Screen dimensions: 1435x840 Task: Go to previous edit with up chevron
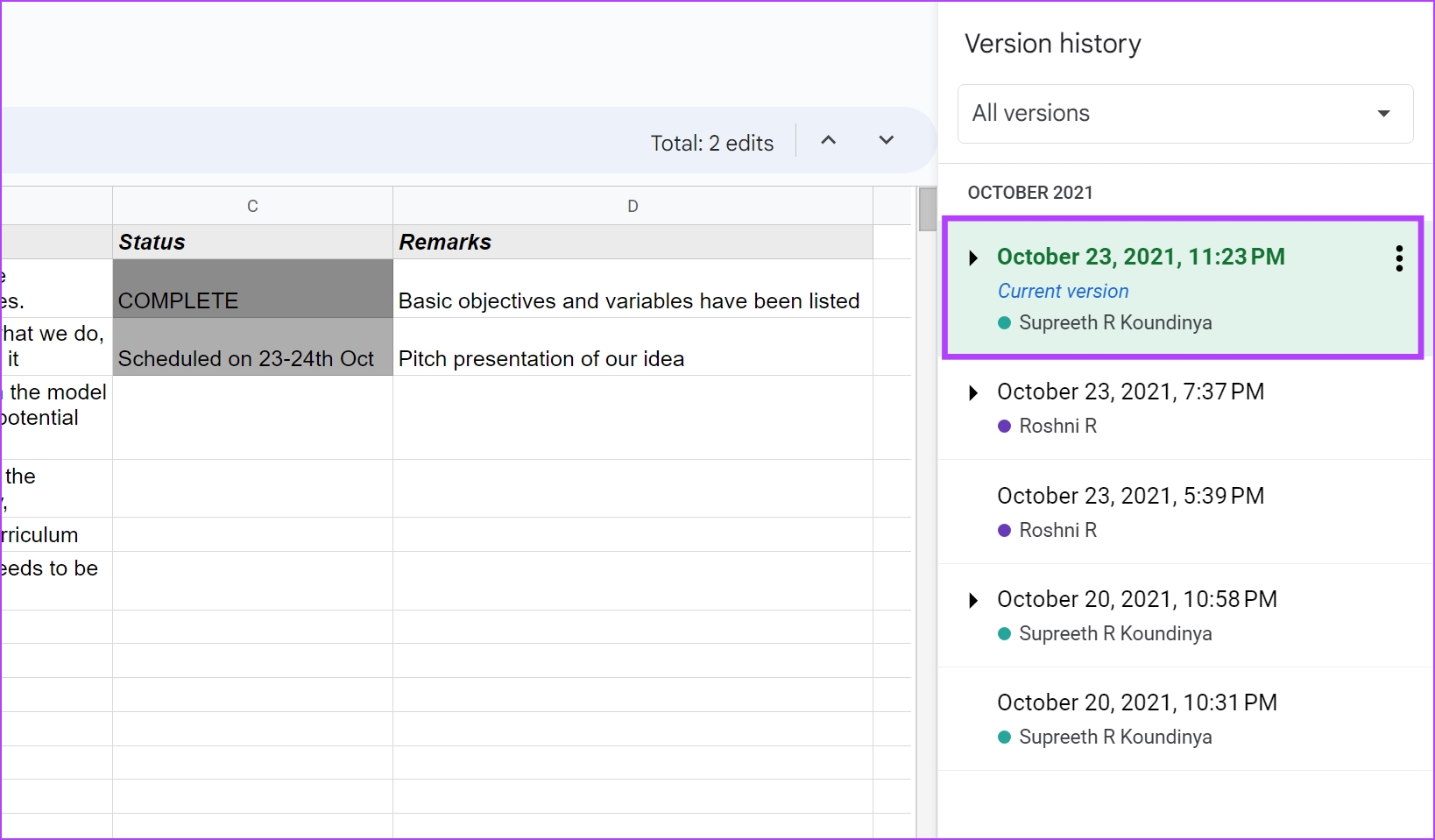click(828, 140)
